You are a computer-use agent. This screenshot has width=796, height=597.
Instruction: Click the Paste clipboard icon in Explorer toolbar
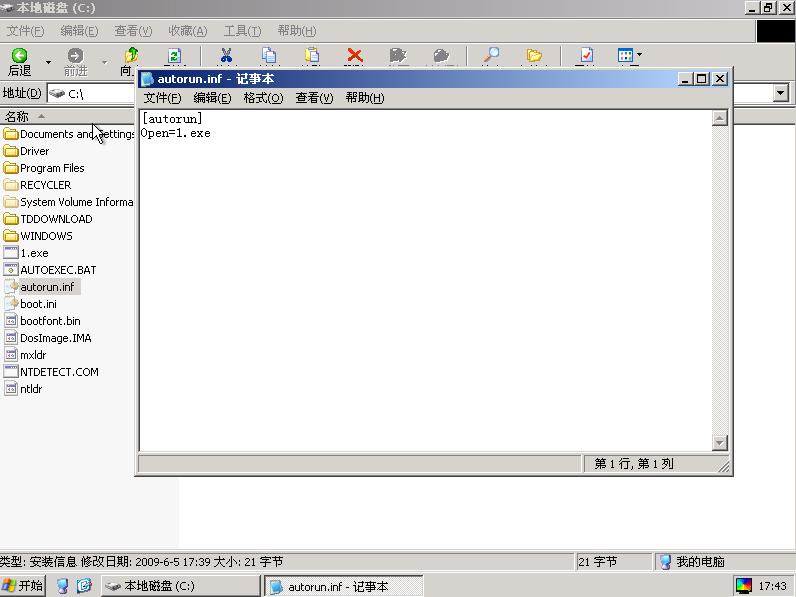[312, 55]
